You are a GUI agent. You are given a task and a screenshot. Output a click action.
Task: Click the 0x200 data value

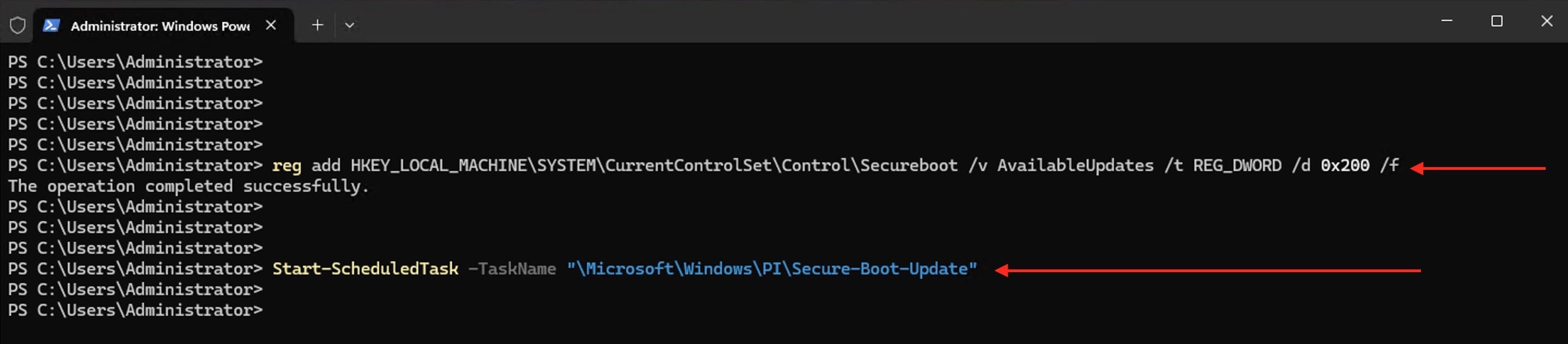pyautogui.click(x=1344, y=165)
